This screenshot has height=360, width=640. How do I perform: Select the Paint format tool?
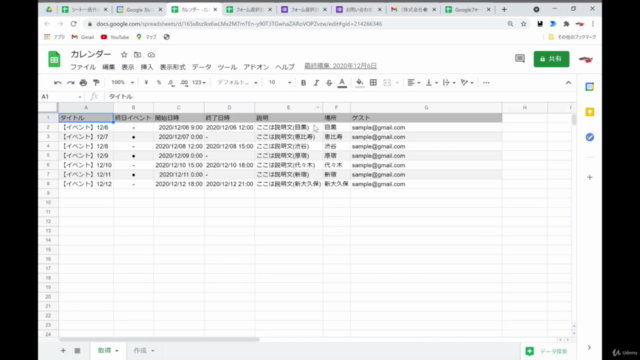click(x=96, y=82)
